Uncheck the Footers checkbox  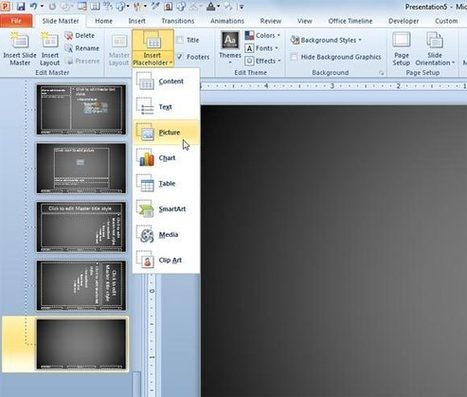click(180, 57)
